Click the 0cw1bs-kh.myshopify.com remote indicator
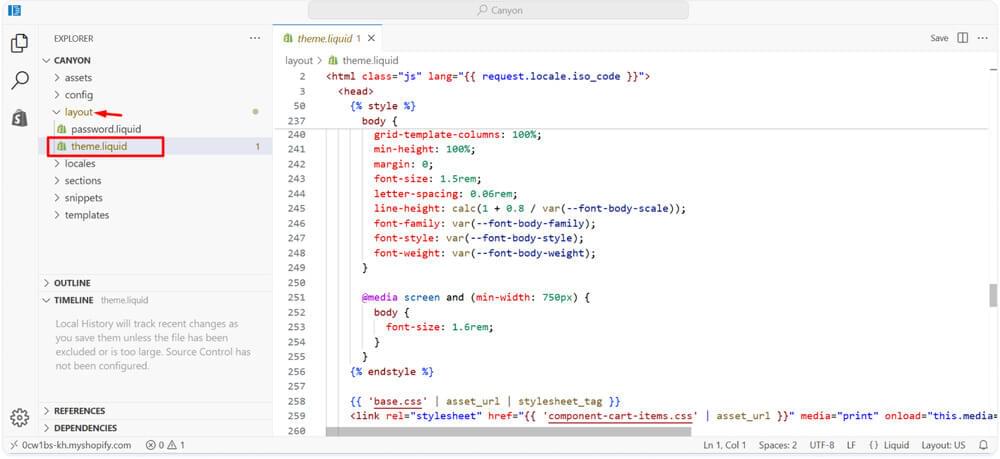 click(x=71, y=445)
